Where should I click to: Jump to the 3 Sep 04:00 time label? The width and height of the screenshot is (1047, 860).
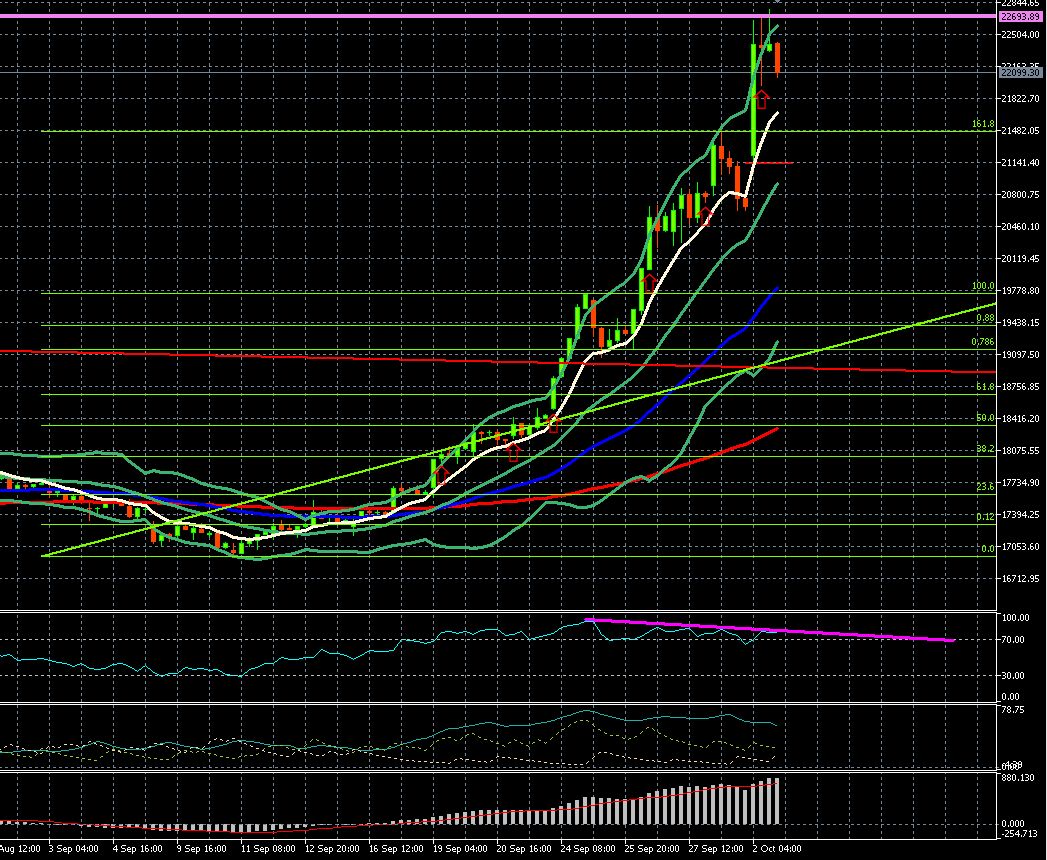click(x=74, y=849)
